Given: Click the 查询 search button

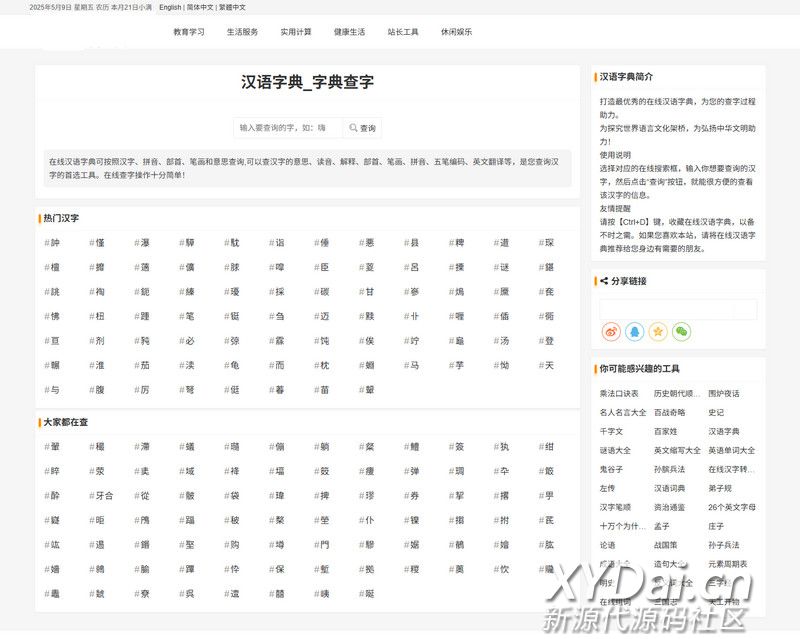Looking at the screenshot, I should (362, 128).
